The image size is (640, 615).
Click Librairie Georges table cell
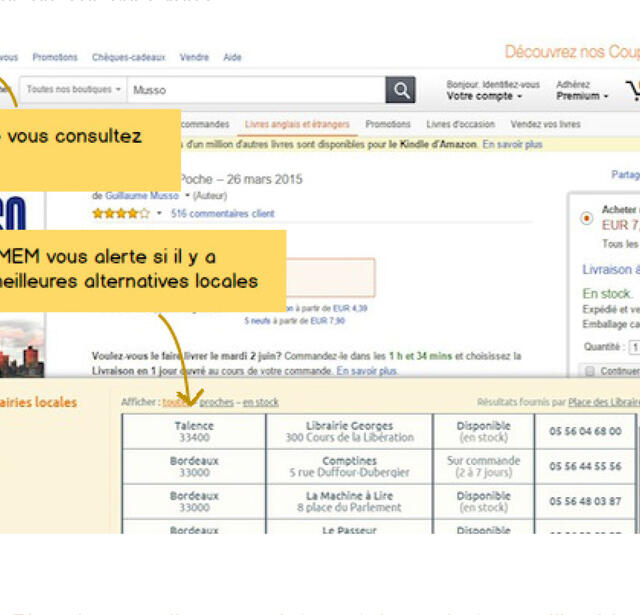[349, 432]
